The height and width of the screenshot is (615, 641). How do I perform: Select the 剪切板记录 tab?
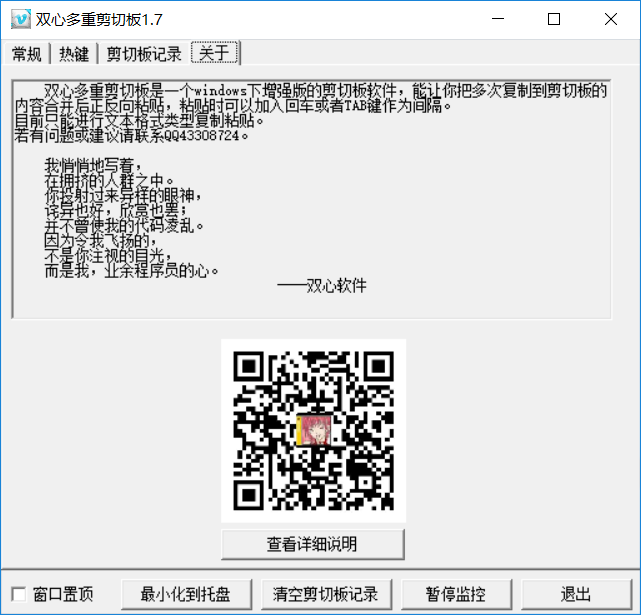pos(144,54)
